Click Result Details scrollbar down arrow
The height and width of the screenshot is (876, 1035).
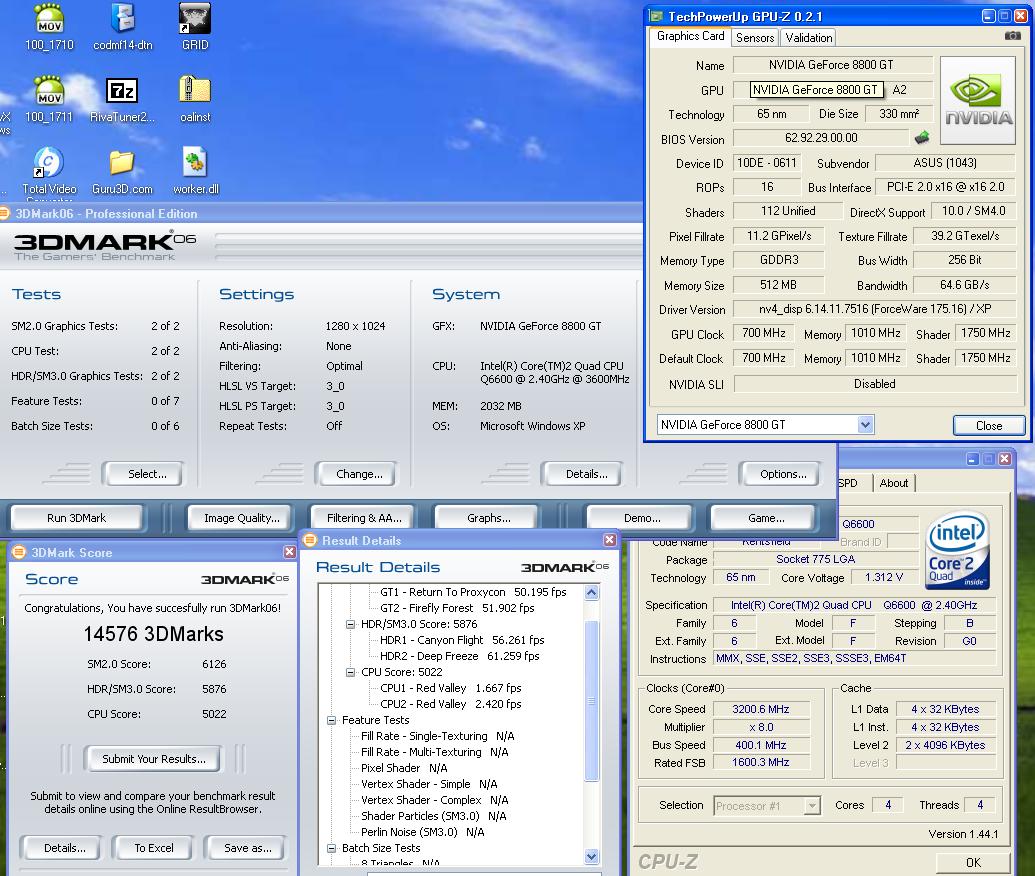(591, 857)
